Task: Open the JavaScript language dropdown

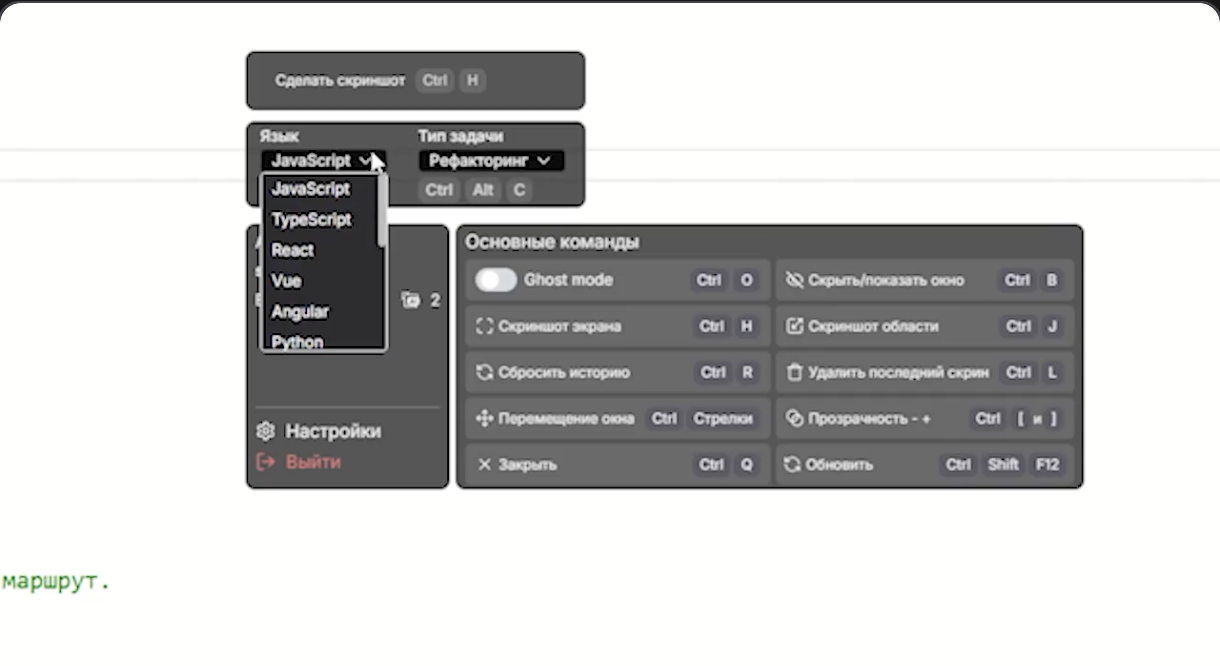Action: click(324, 160)
